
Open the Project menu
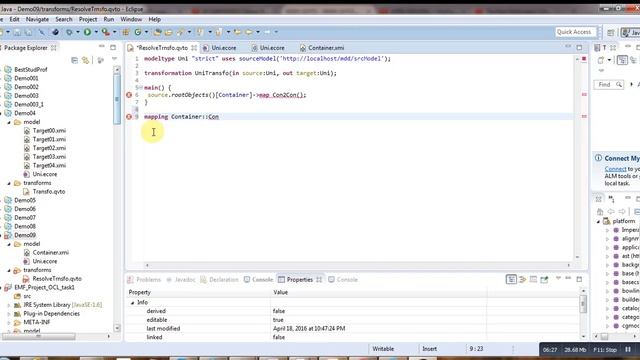coord(88,19)
